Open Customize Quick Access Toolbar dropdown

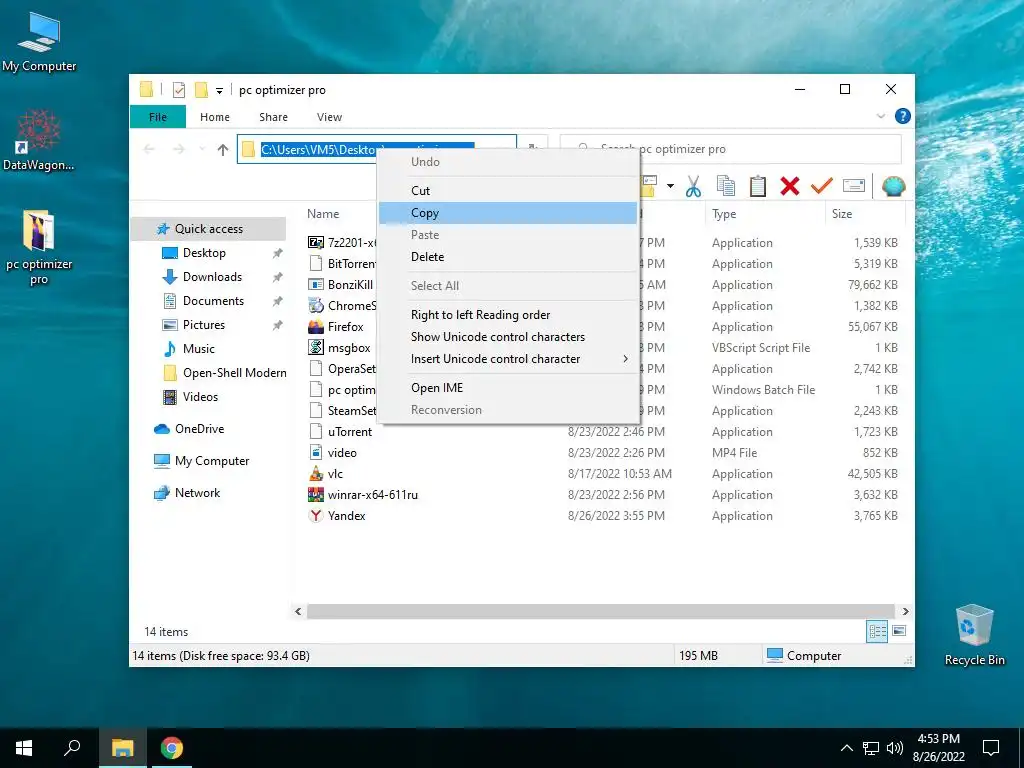(219, 91)
